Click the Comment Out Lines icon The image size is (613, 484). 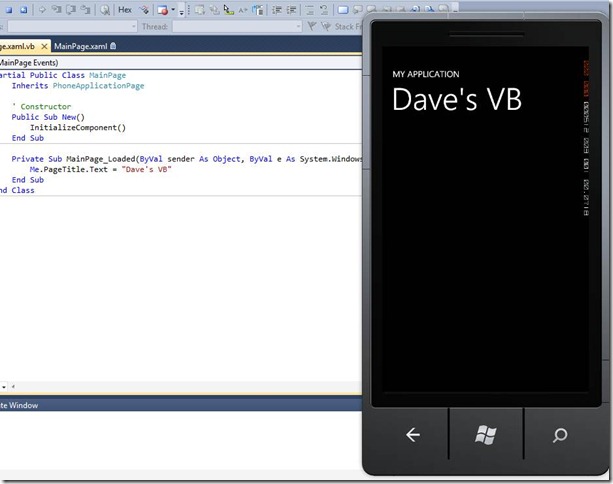[x=309, y=10]
